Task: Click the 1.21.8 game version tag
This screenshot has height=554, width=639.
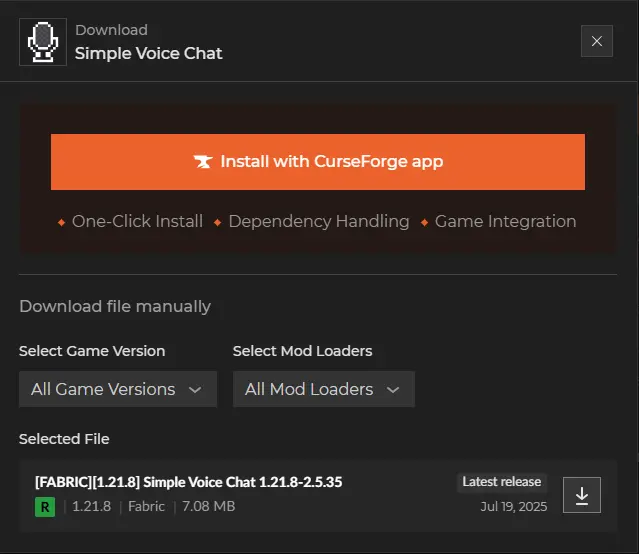Action: (91, 507)
